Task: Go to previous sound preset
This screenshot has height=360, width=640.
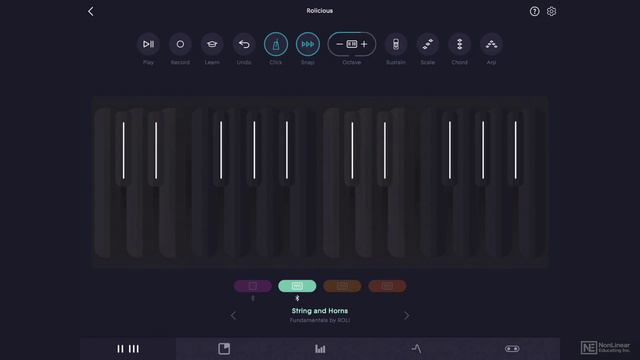Action: tap(233, 316)
